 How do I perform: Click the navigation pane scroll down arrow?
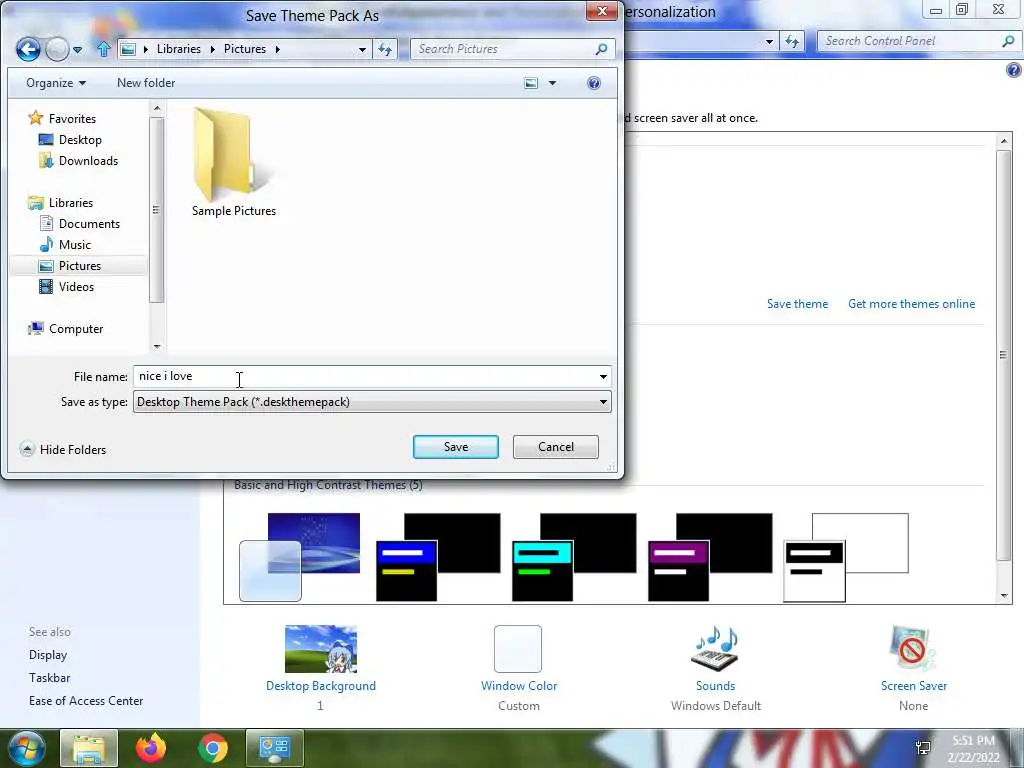pos(157,346)
